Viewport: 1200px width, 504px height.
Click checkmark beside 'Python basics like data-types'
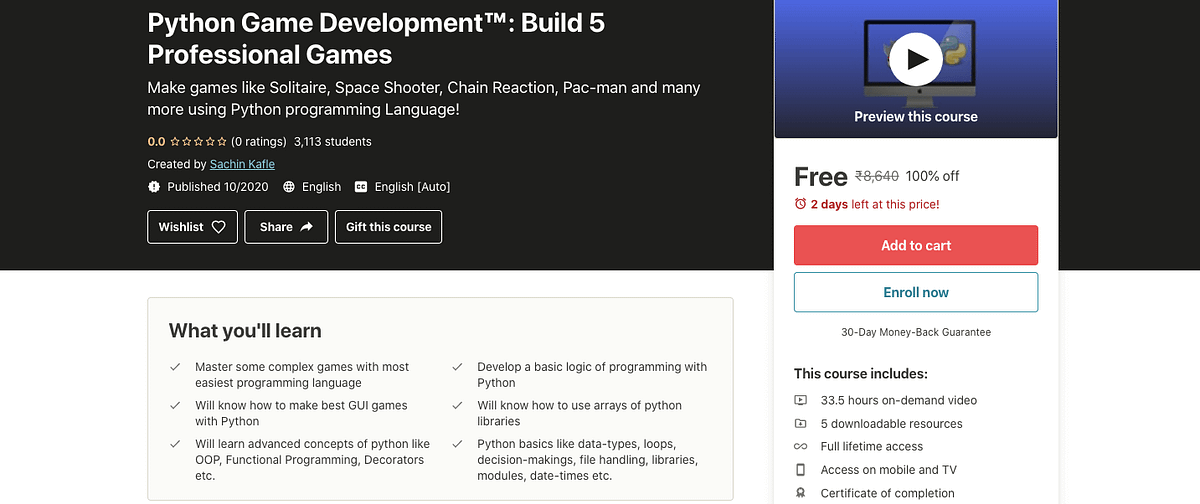click(x=457, y=444)
